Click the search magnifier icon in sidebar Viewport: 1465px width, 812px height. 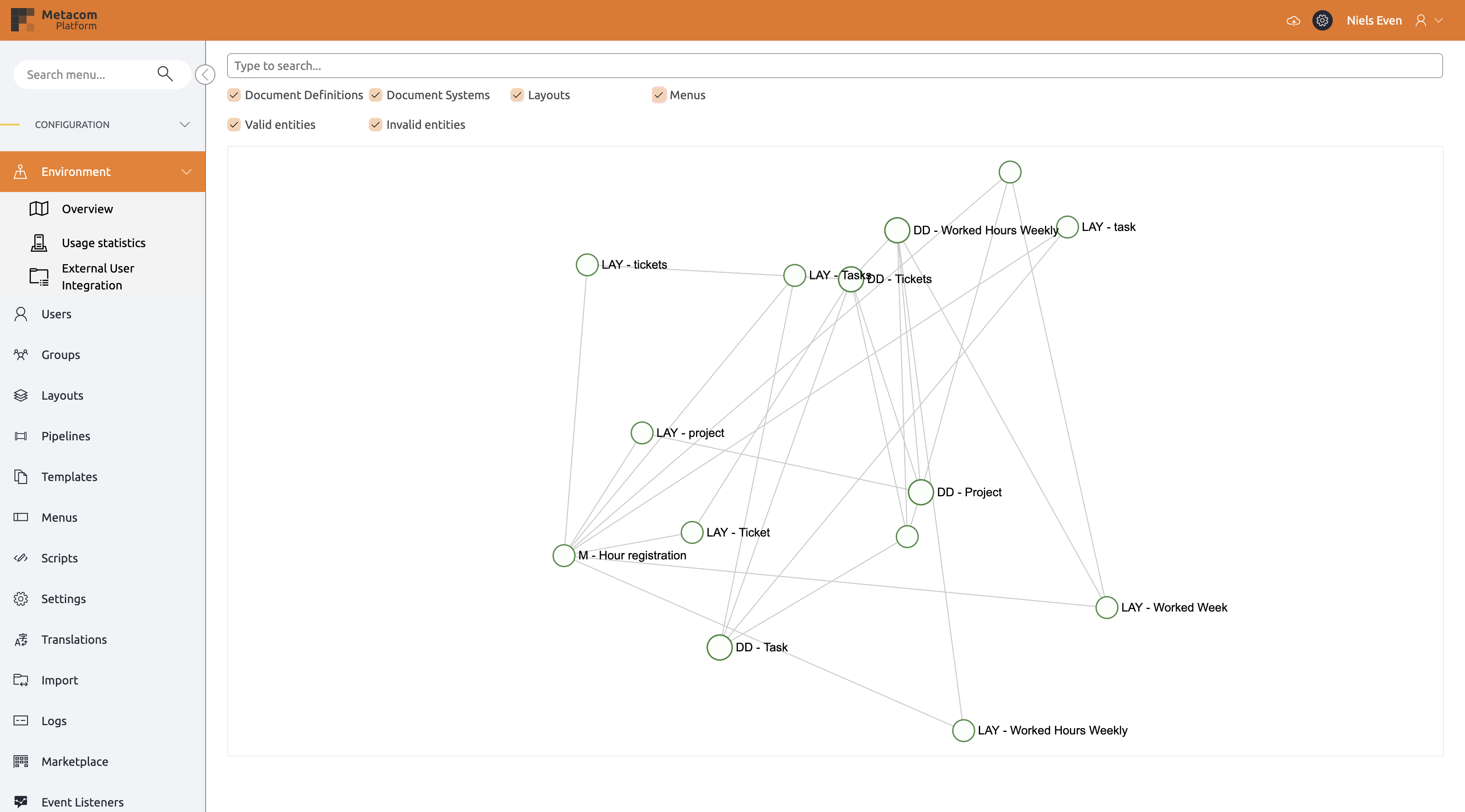point(165,74)
